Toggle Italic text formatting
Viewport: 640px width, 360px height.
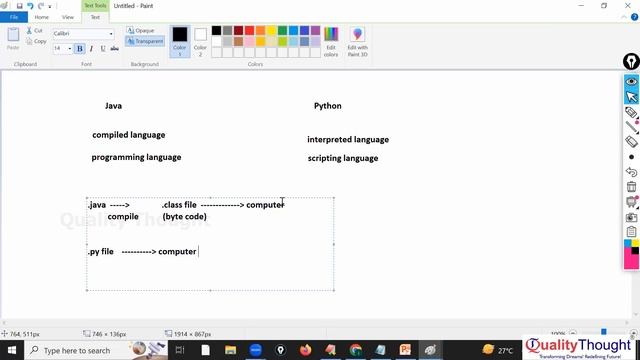pos(91,49)
